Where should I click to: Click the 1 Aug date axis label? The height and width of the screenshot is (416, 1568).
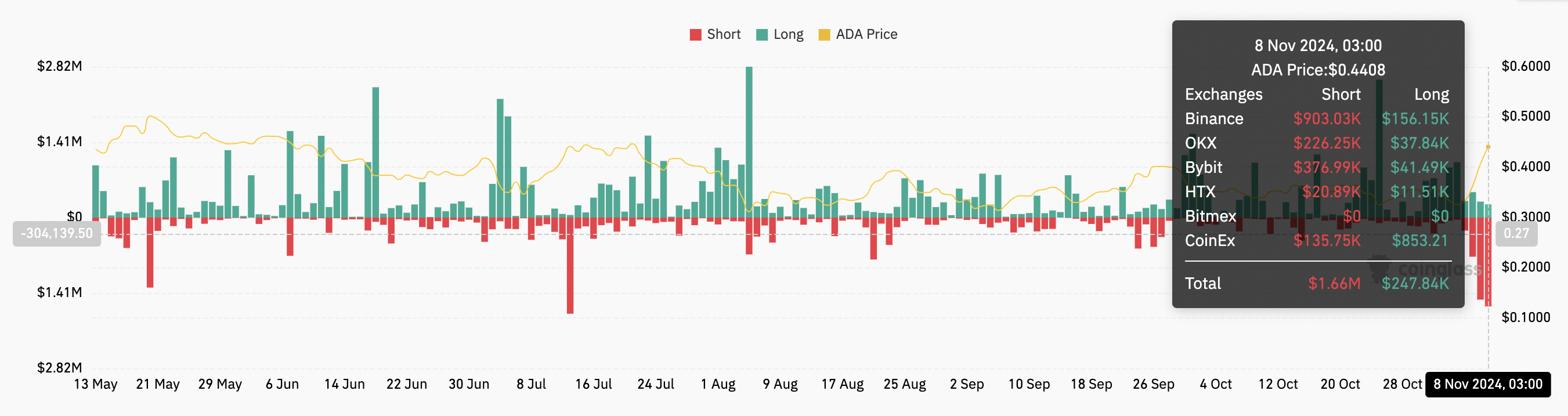pyautogui.click(x=718, y=384)
